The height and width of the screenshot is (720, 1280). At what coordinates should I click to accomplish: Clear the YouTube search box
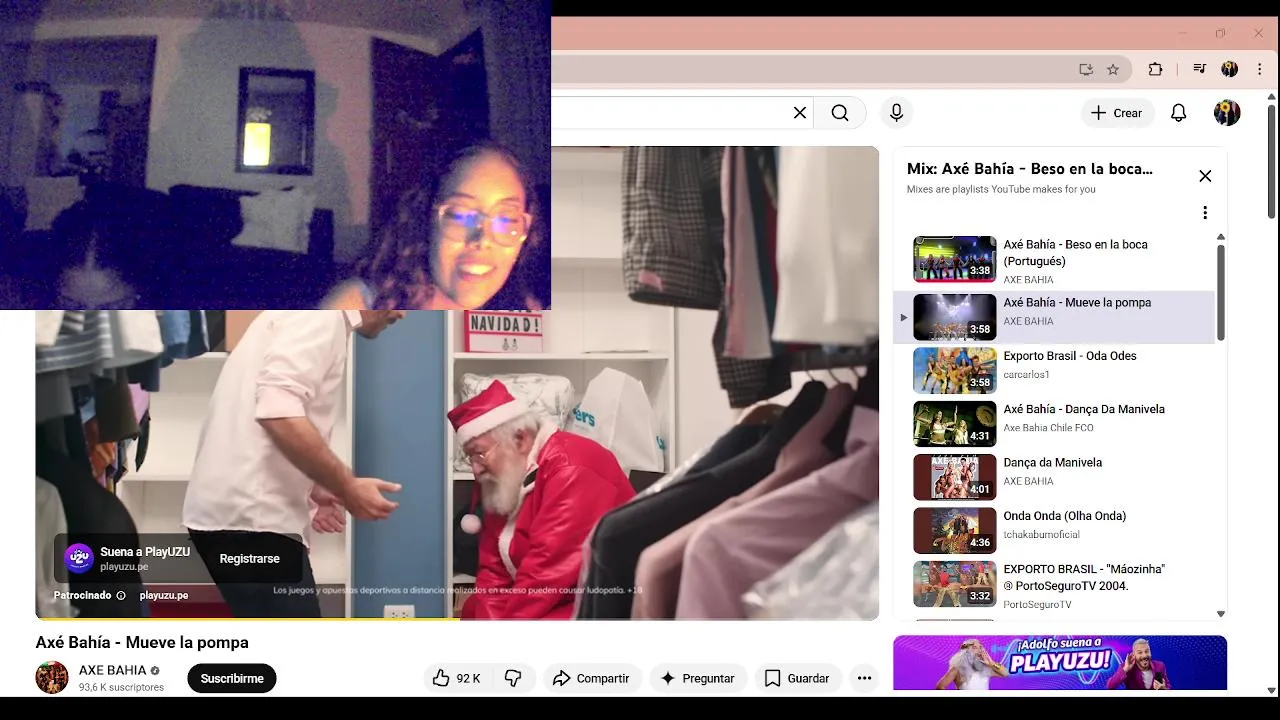coord(800,113)
